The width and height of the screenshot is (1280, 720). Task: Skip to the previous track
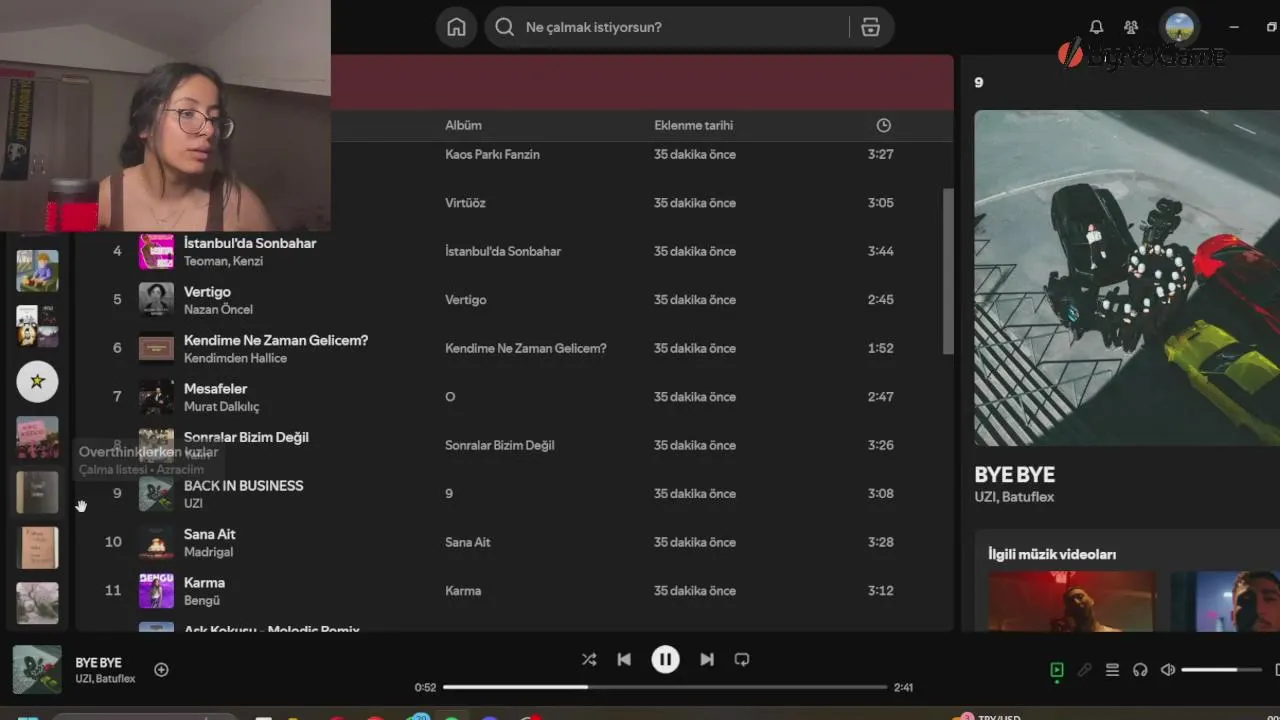(624, 659)
